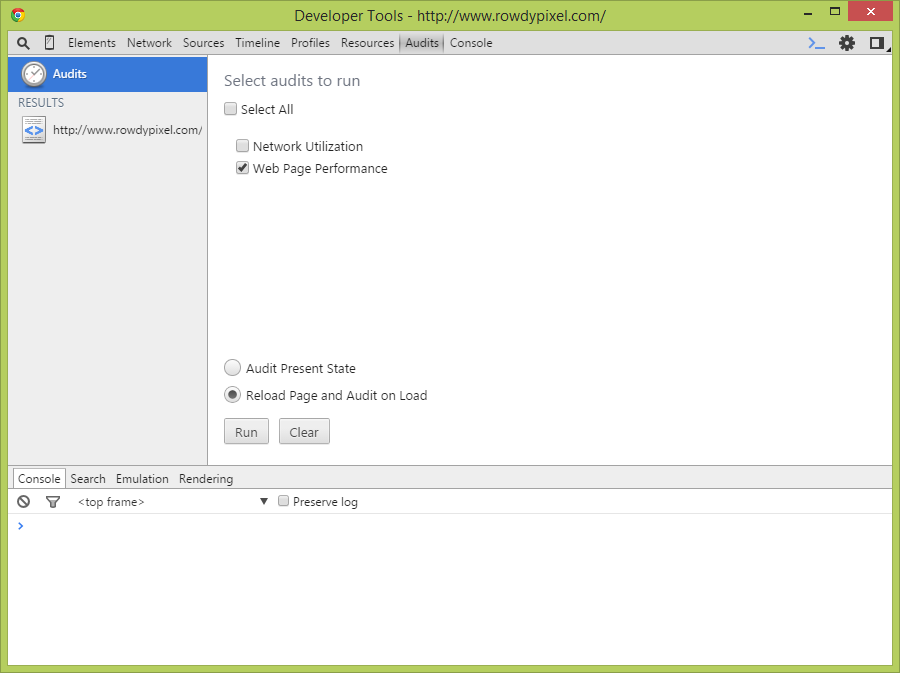The width and height of the screenshot is (900, 673).
Task: Open the top Console tab
Action: pos(471,43)
